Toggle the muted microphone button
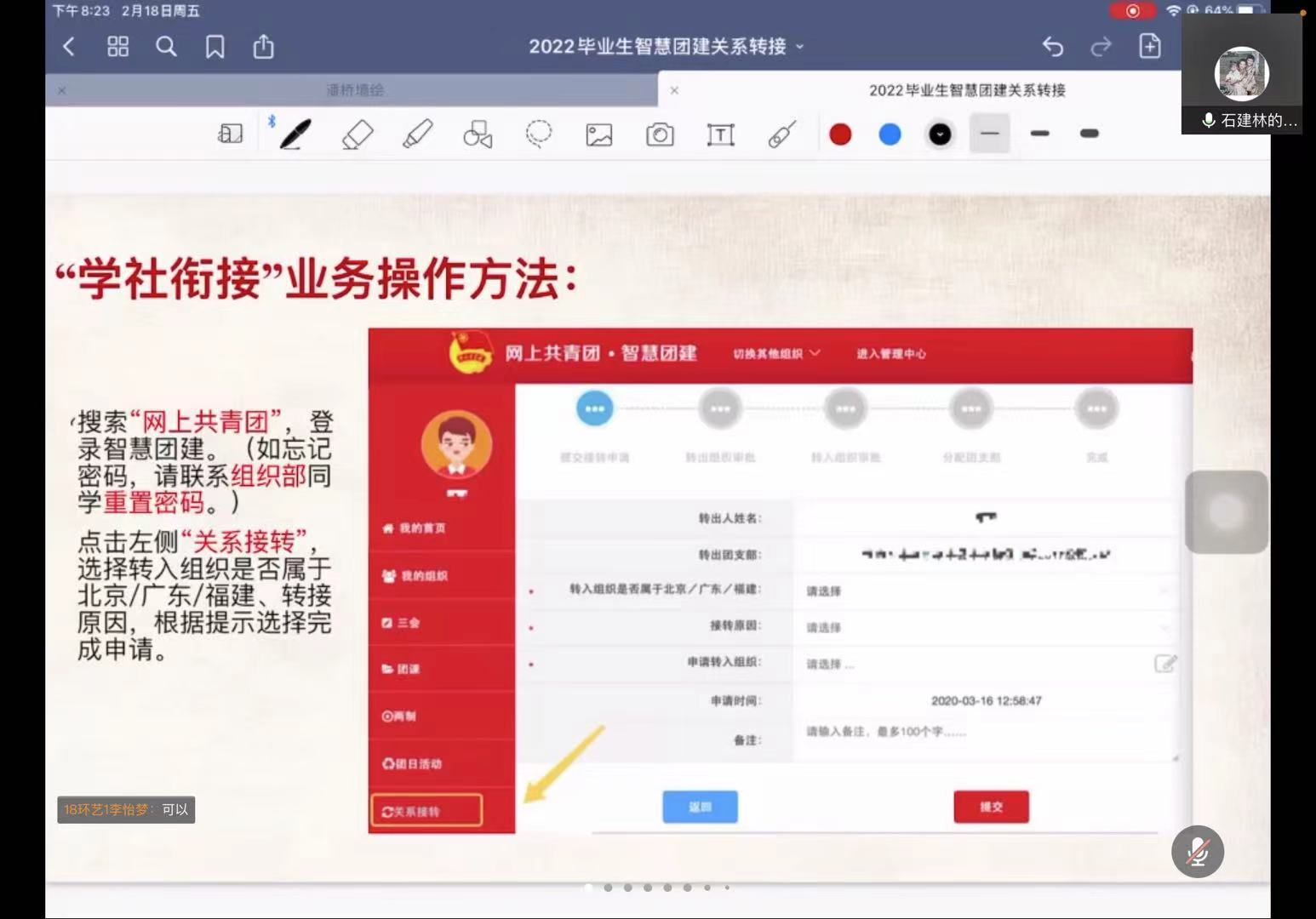Viewport: 1316px width, 919px height. (1197, 852)
